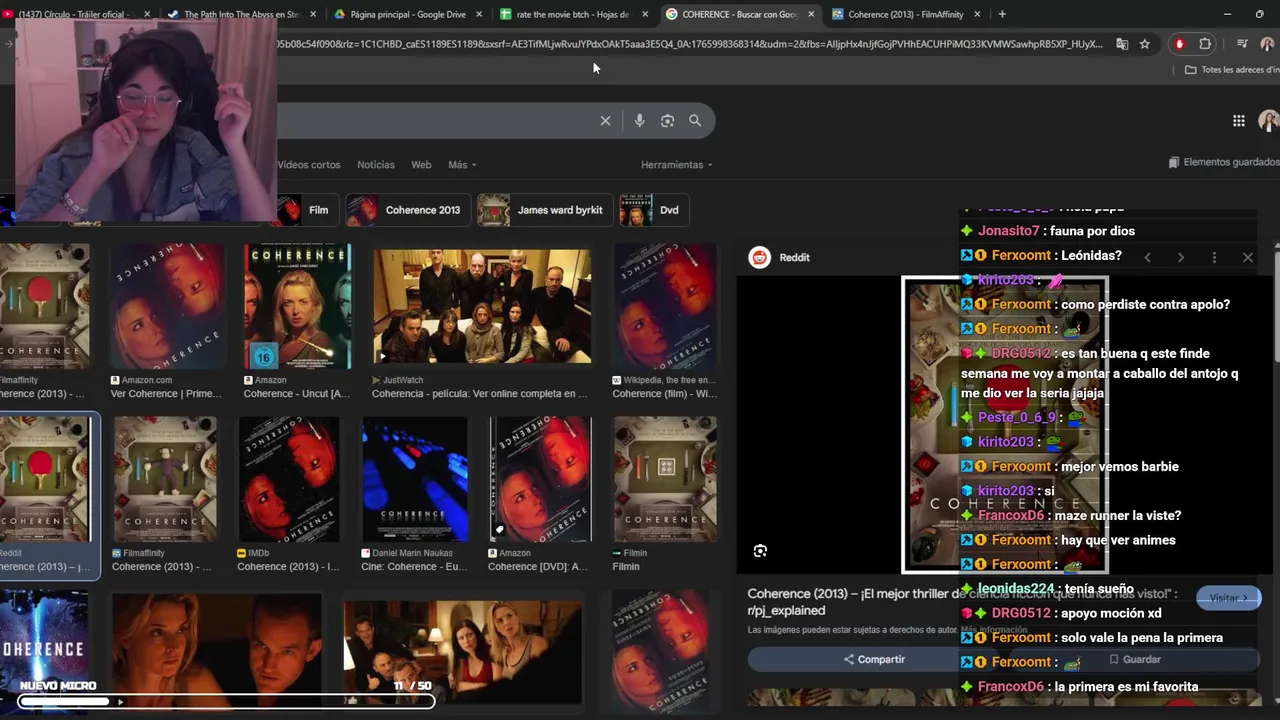Click the Visitar button in preview
This screenshot has width=1280, height=720.
(1228, 598)
